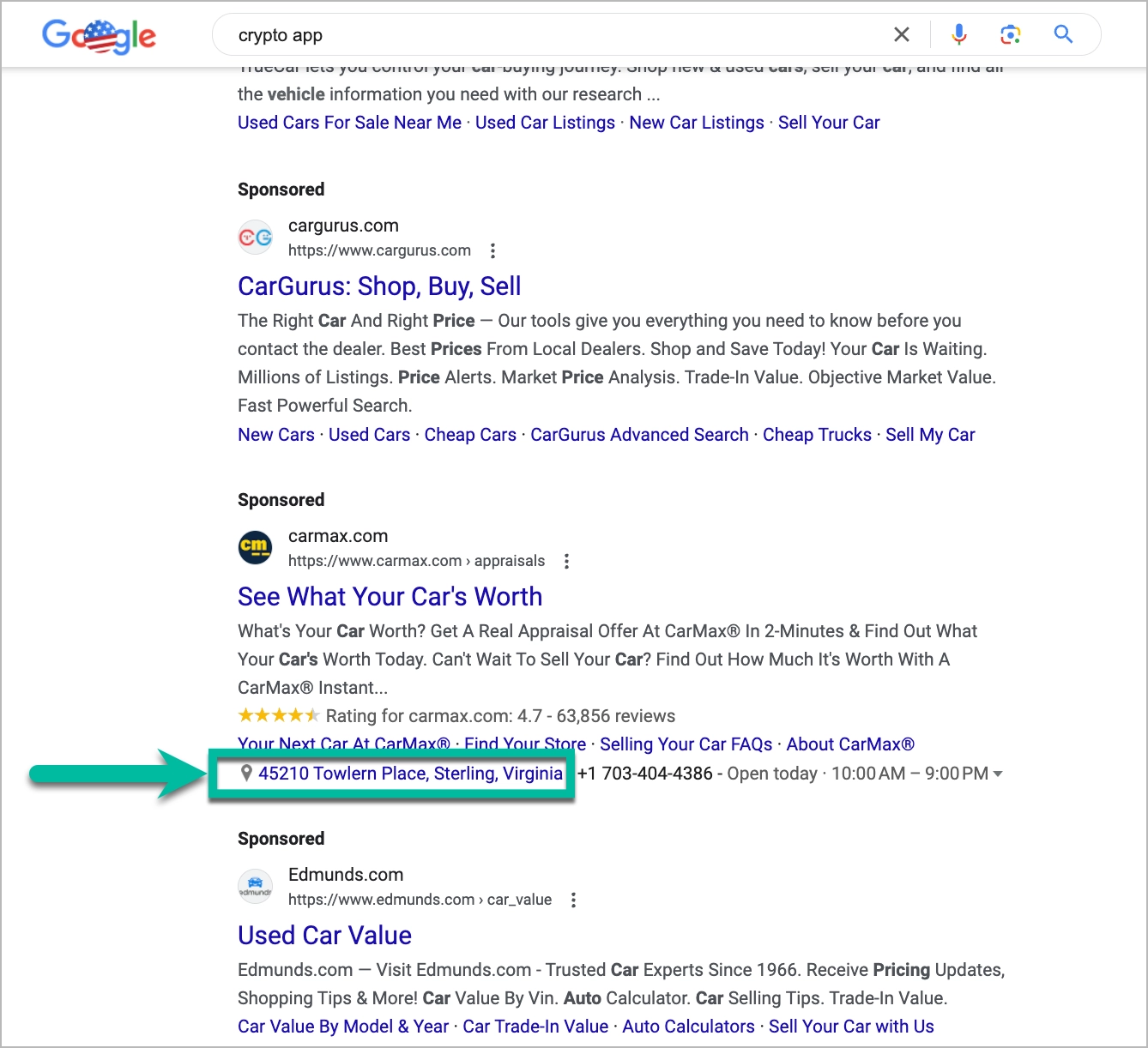Image resolution: width=1148 pixels, height=1048 pixels.
Task: Click inside the search input field
Action: (515, 34)
